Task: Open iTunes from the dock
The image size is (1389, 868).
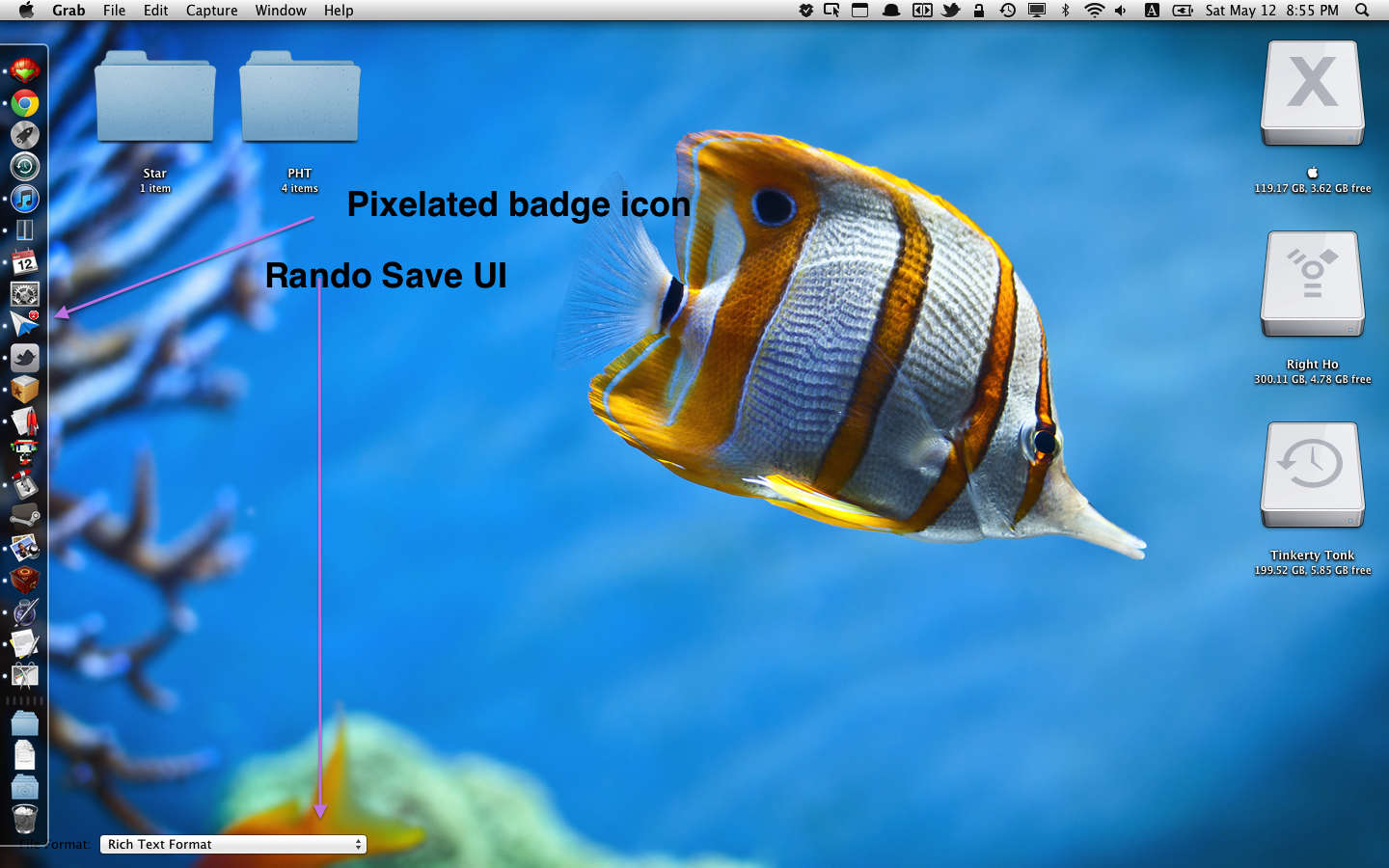Action: pyautogui.click(x=25, y=199)
